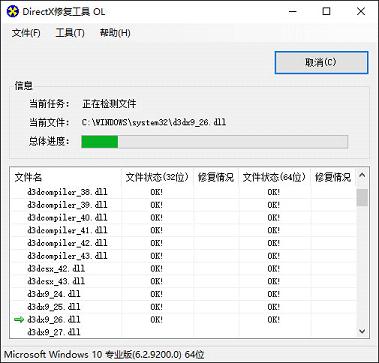Select the d3dcompiler_43.dll row

coord(183,256)
